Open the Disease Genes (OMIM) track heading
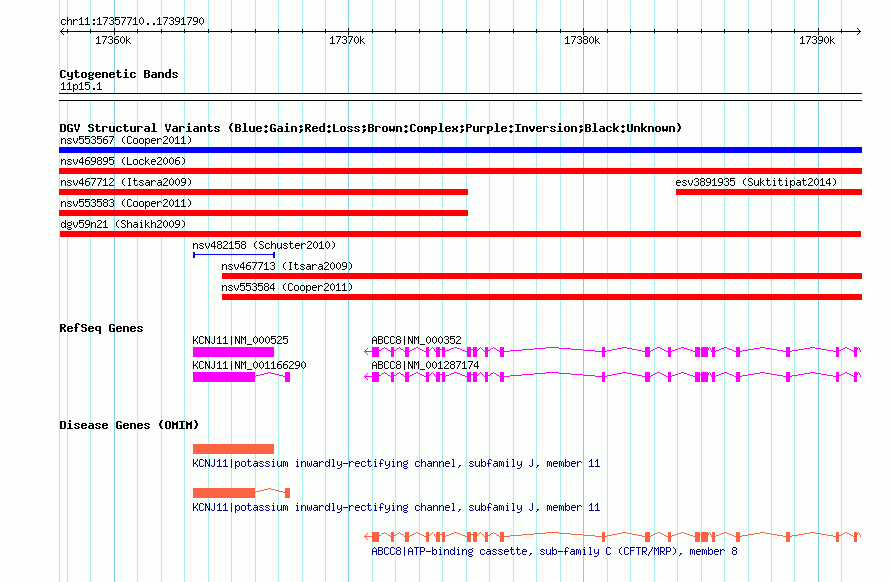Viewport: 890px width, 582px height. (129, 425)
